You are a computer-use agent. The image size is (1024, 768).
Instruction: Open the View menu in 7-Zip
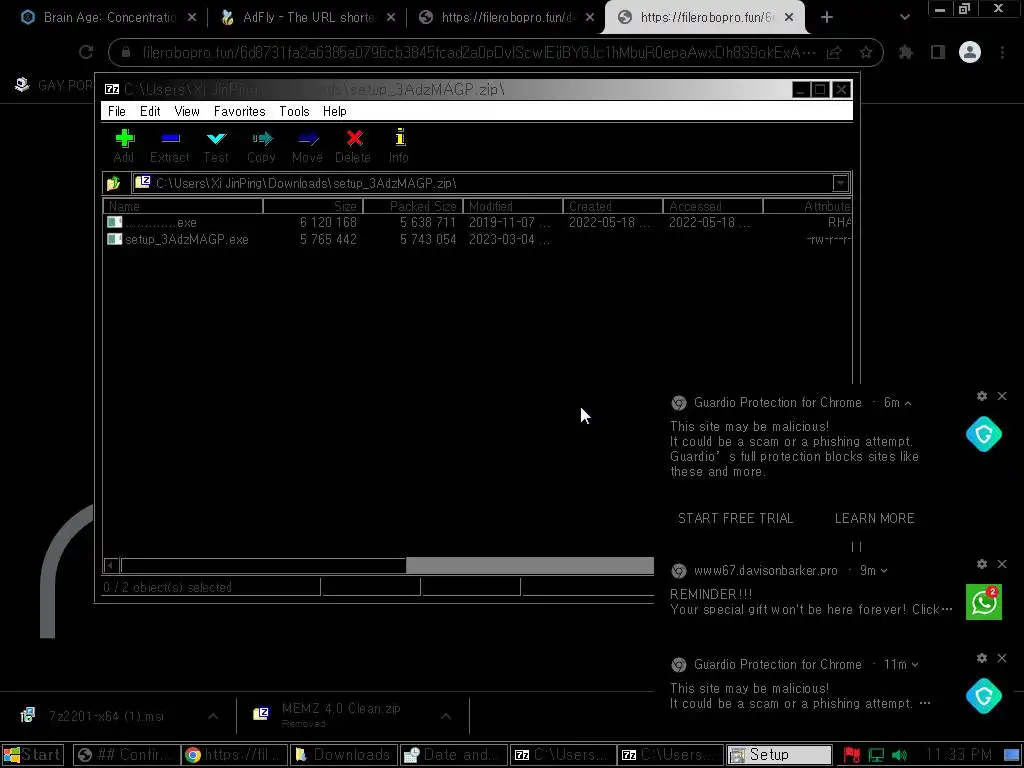pos(187,112)
